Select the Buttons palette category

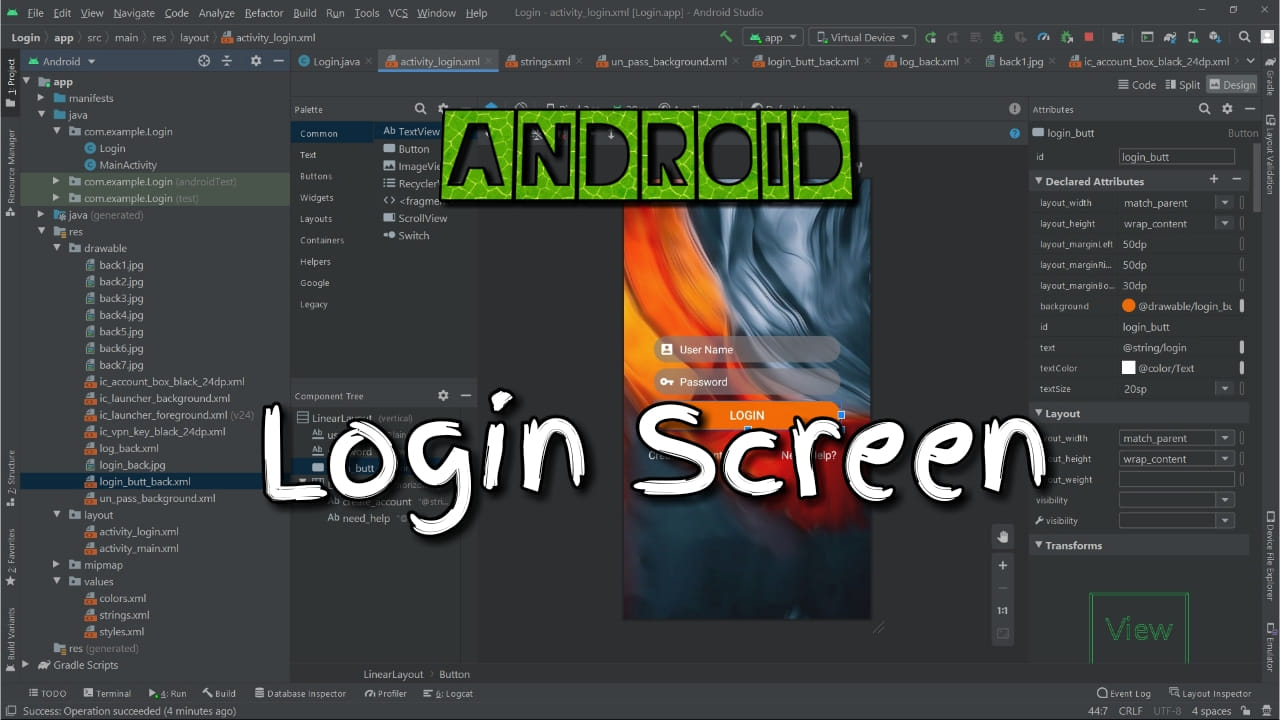coord(316,176)
